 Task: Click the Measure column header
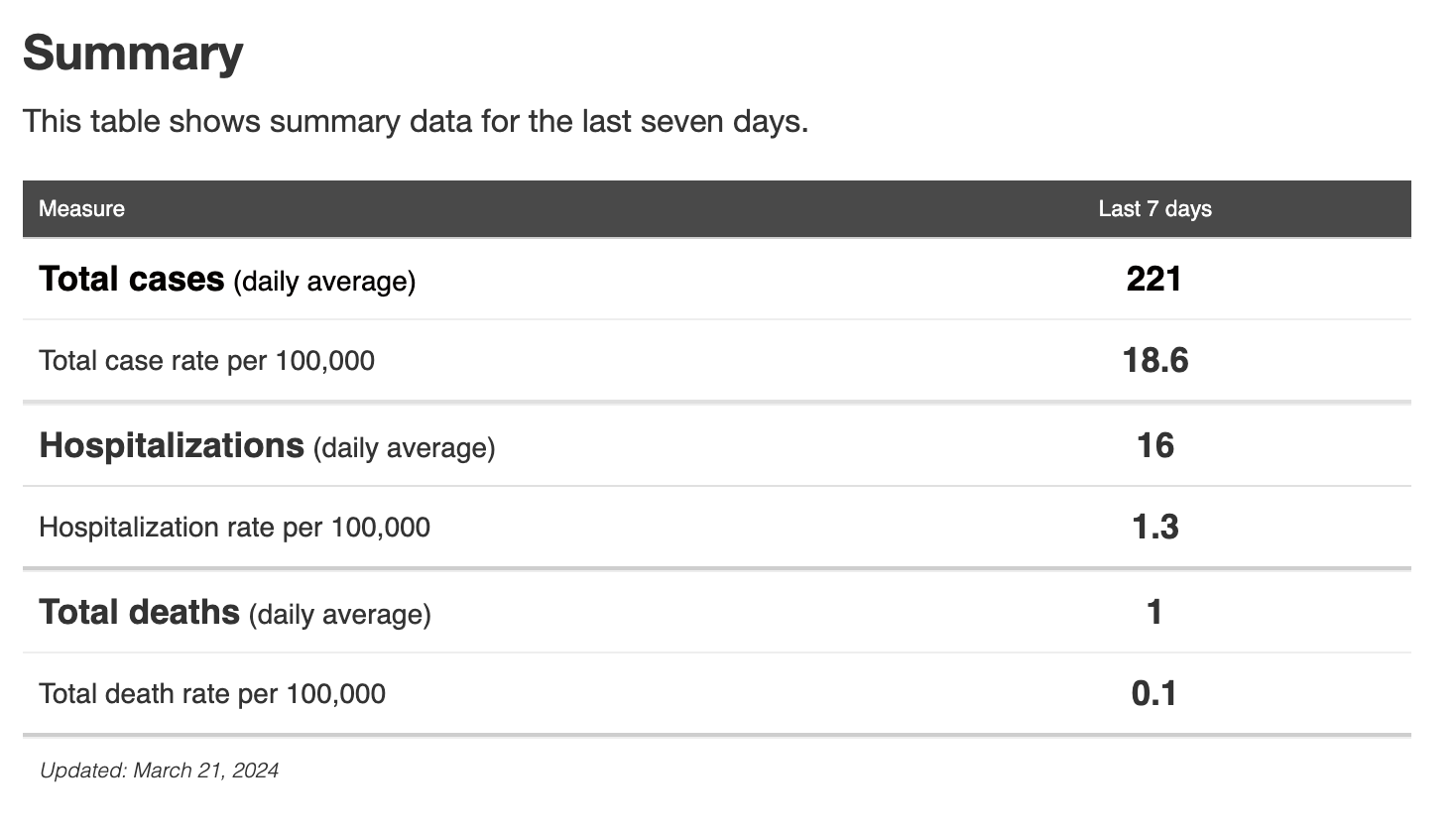point(81,208)
